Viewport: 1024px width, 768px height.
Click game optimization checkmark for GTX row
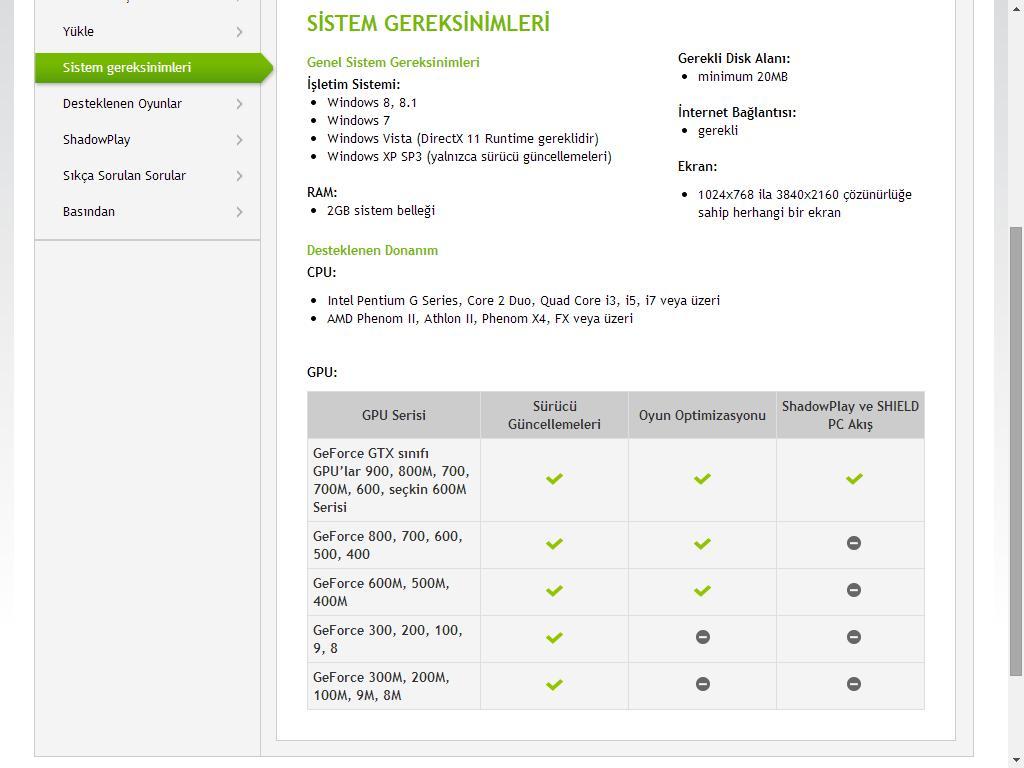pyautogui.click(x=702, y=479)
